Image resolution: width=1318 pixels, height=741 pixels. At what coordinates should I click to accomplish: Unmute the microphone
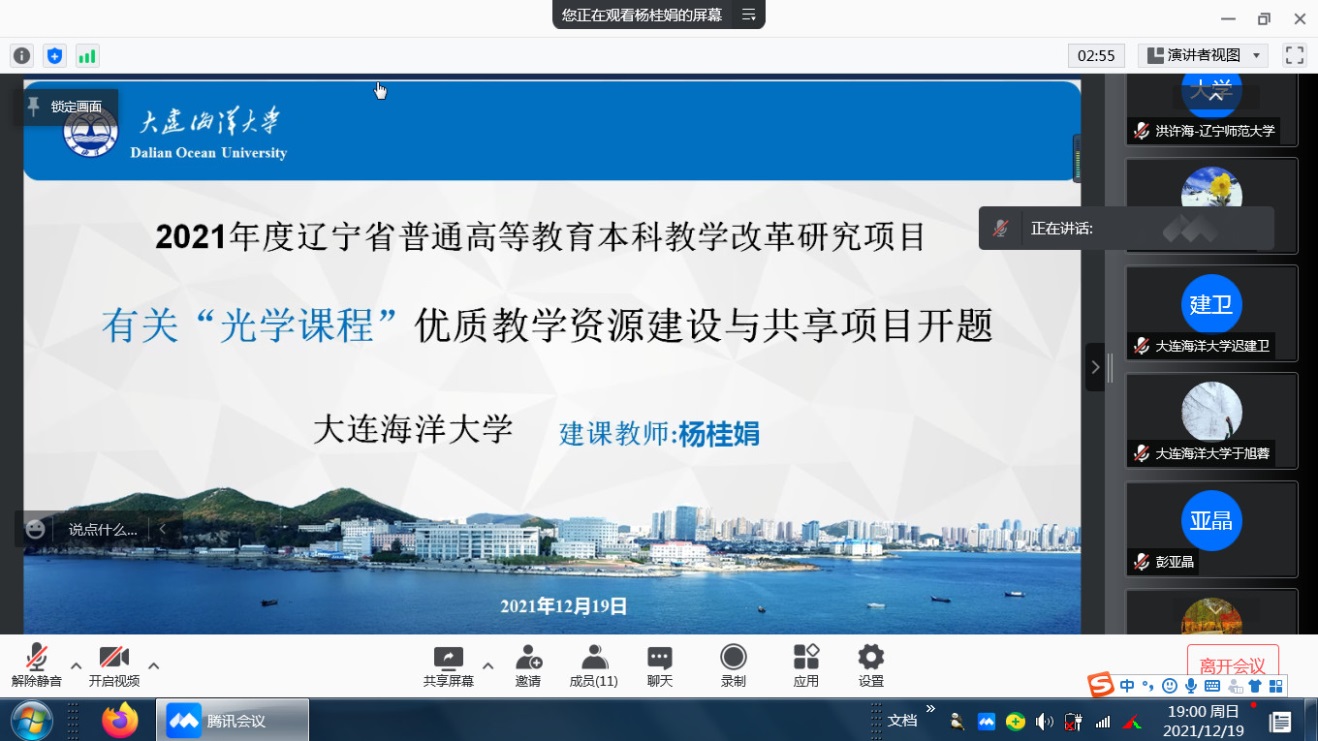coord(37,666)
